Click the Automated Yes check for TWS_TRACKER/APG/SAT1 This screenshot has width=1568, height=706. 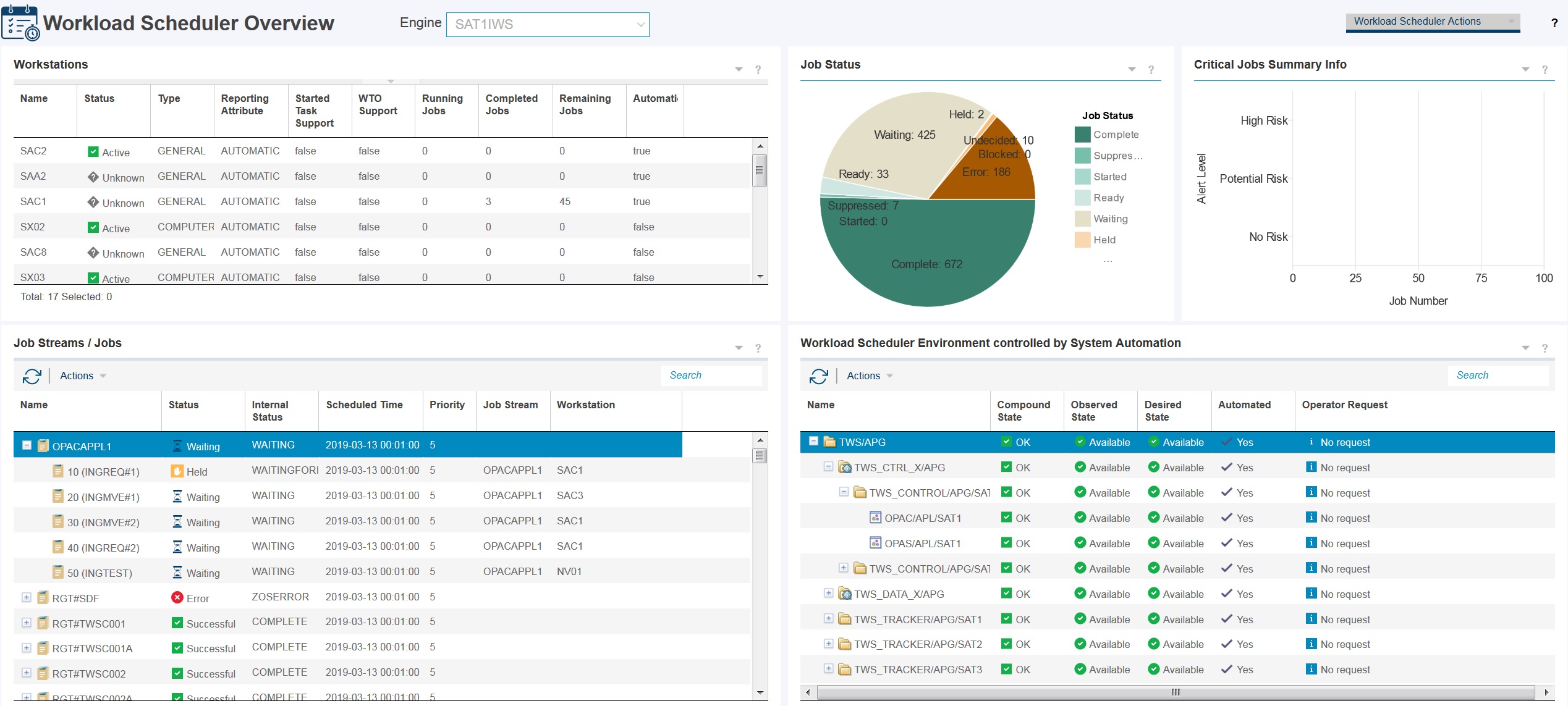(x=1227, y=620)
